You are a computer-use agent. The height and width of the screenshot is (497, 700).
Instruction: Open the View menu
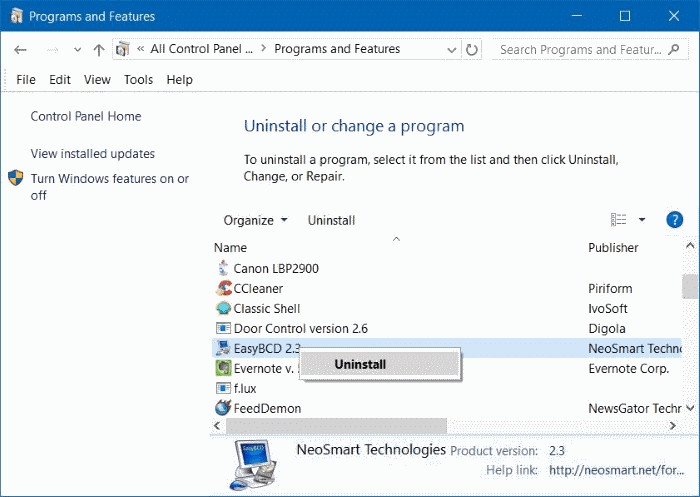coord(97,80)
